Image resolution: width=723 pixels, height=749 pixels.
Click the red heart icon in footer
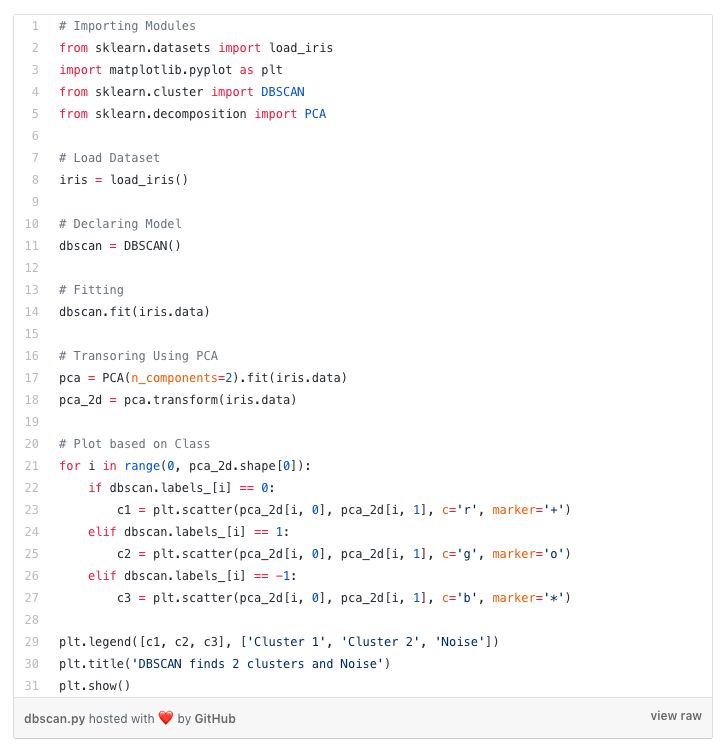click(x=166, y=718)
